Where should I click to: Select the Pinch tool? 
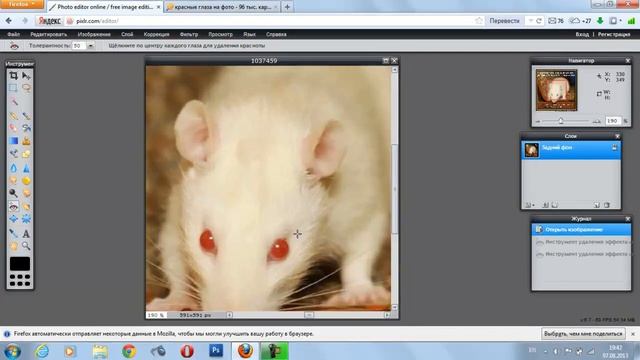pyautogui.click(x=26, y=219)
